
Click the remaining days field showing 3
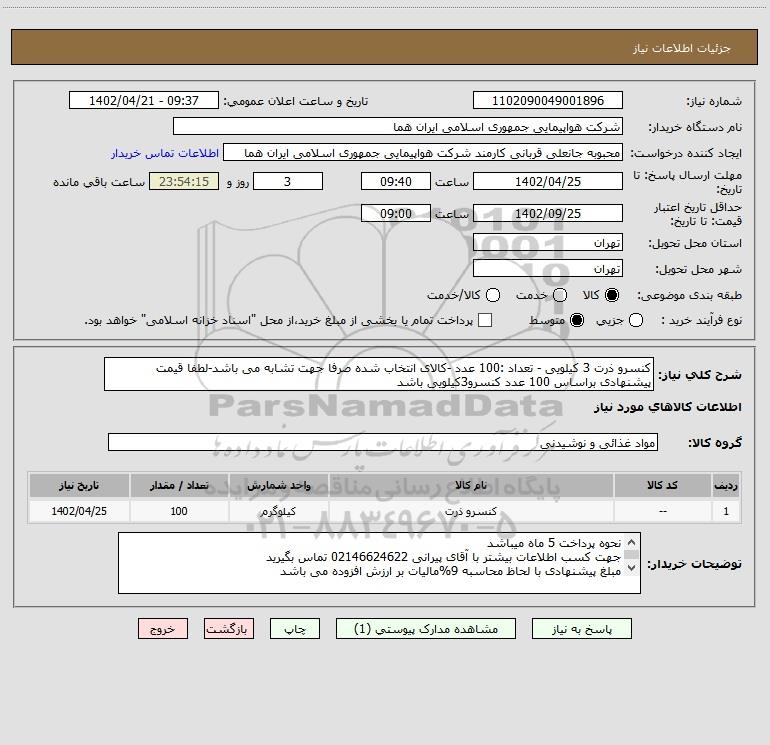288,181
